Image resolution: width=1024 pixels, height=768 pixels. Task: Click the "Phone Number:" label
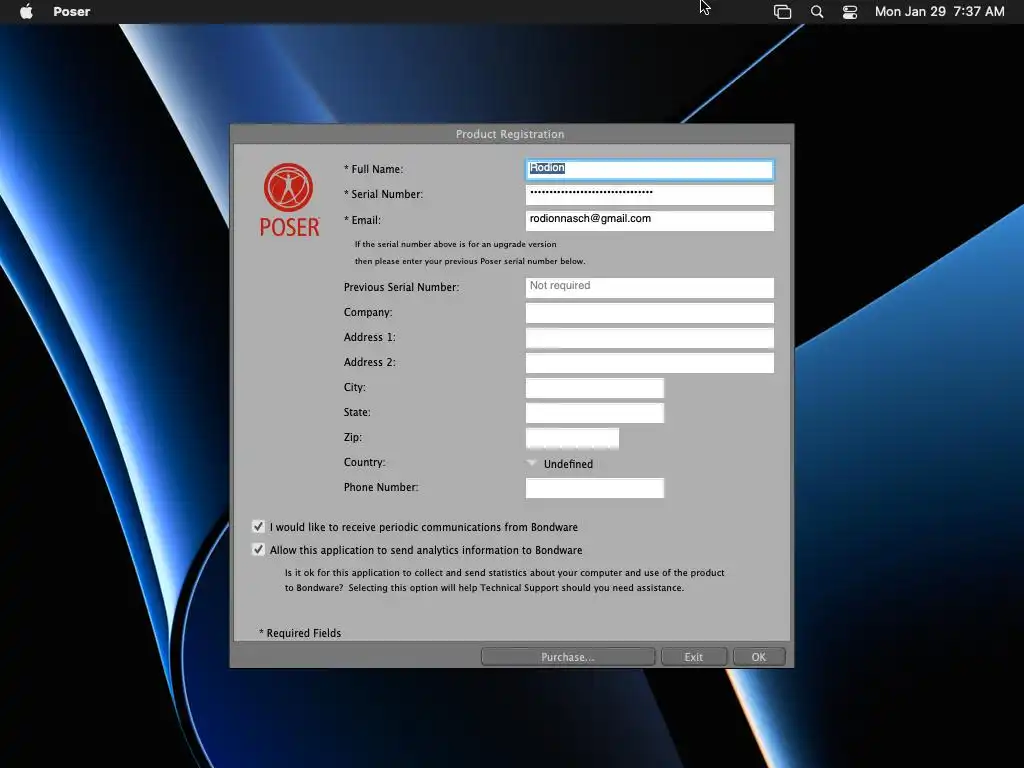pyautogui.click(x=381, y=487)
